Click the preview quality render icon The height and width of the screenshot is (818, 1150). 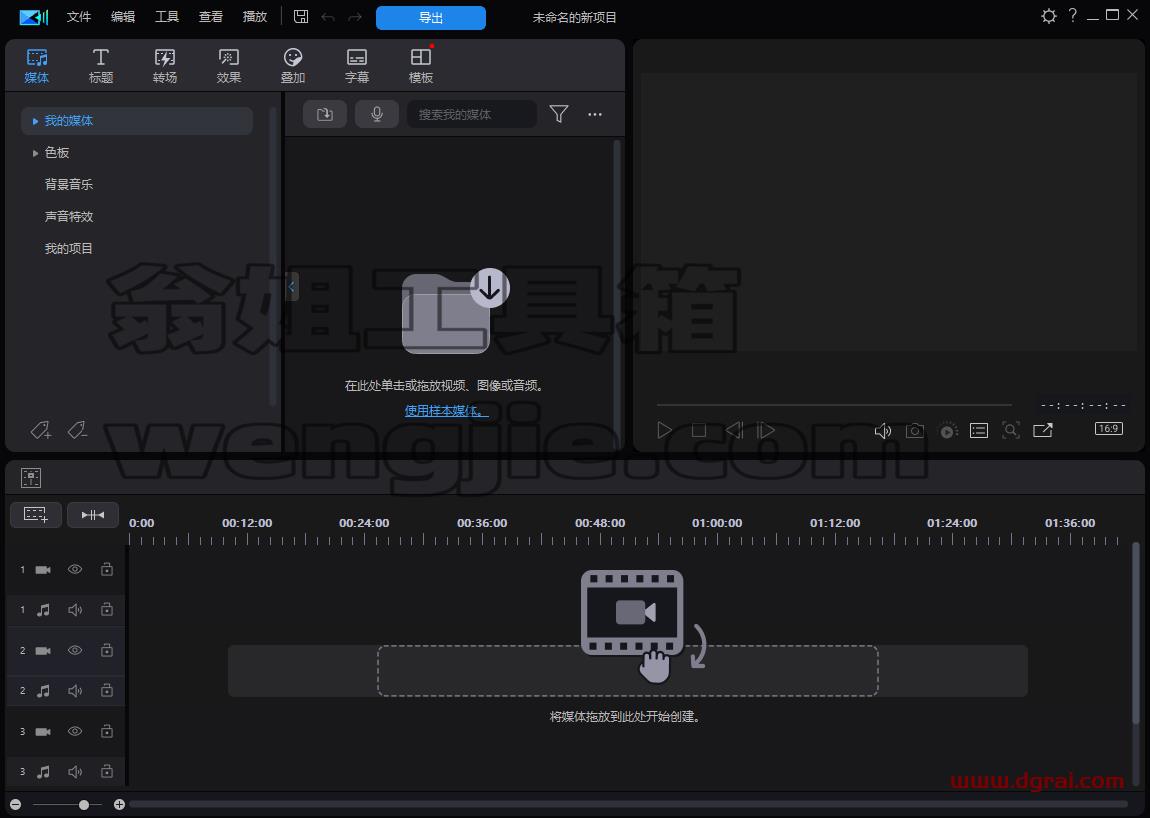[x=948, y=431]
